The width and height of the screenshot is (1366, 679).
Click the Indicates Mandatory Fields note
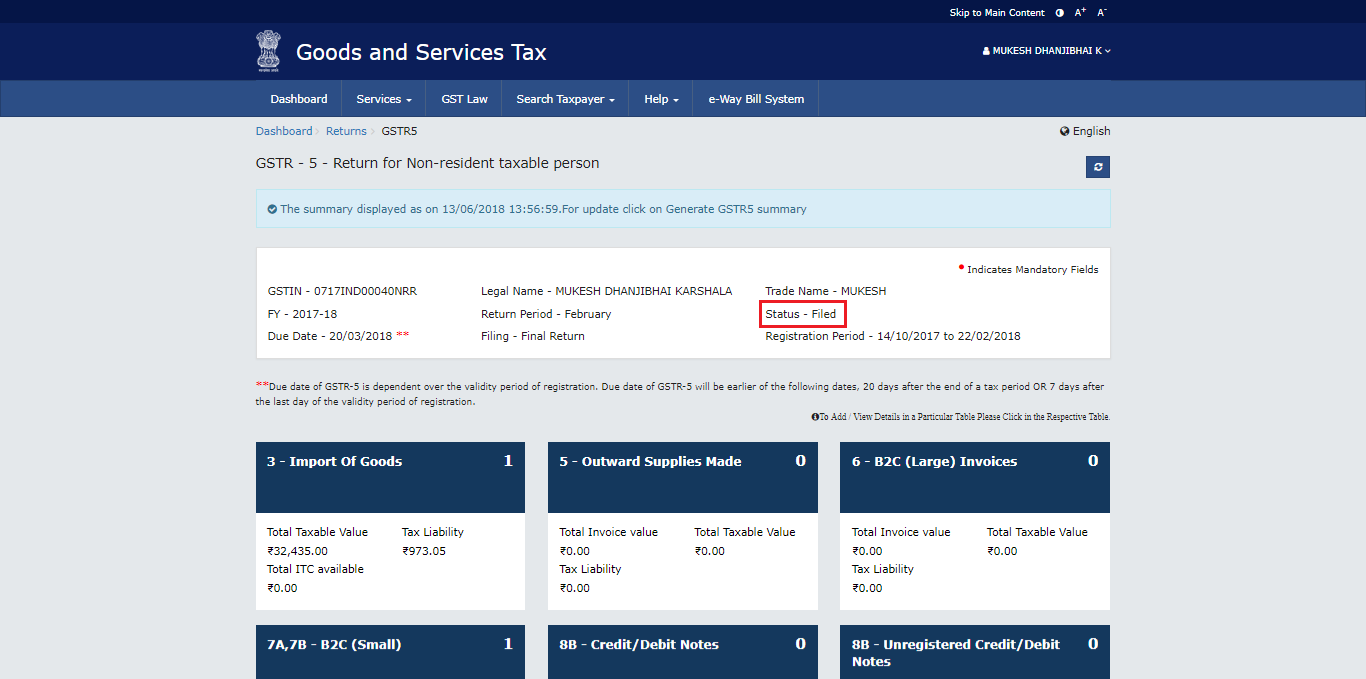1028,269
